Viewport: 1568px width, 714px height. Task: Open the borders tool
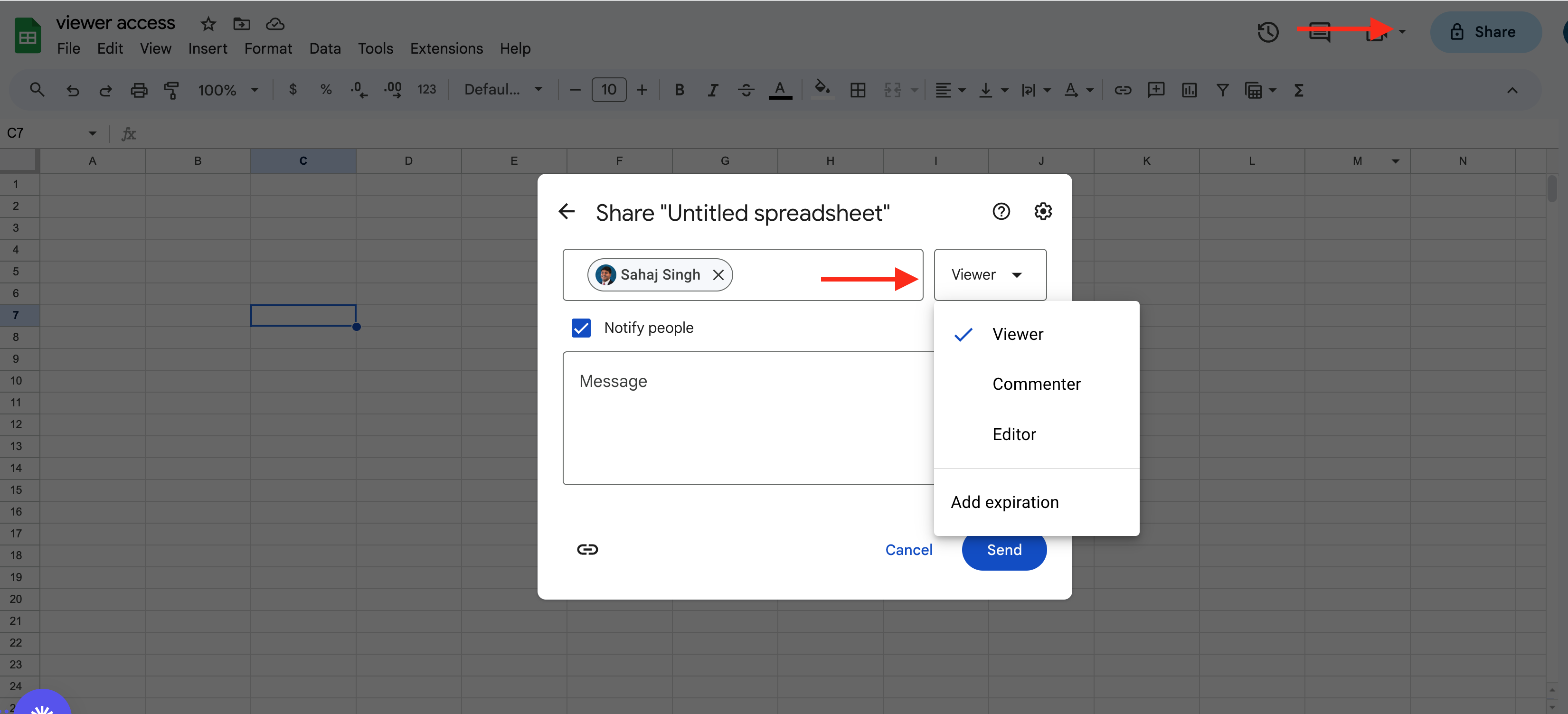pyautogui.click(x=858, y=90)
